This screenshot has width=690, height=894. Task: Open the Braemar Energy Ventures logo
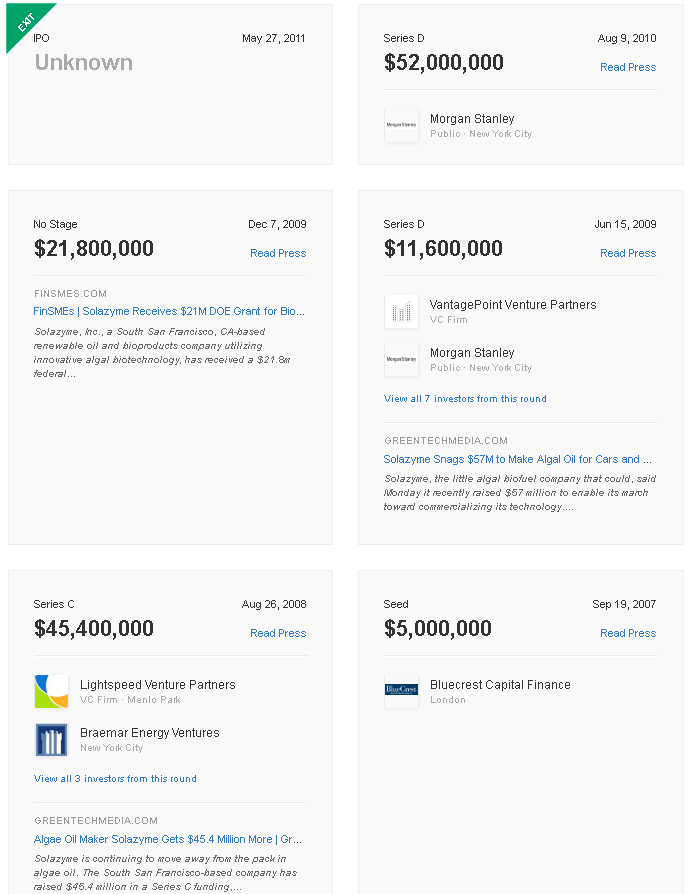(51, 739)
